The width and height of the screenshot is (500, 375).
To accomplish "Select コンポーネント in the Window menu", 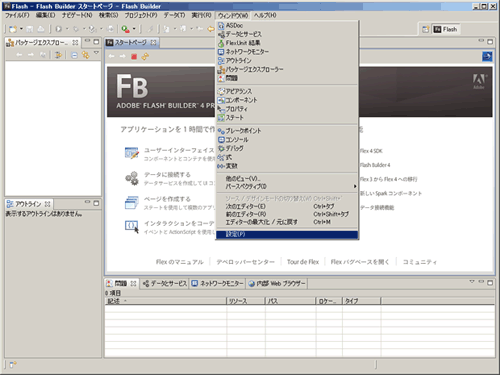I will [287, 100].
